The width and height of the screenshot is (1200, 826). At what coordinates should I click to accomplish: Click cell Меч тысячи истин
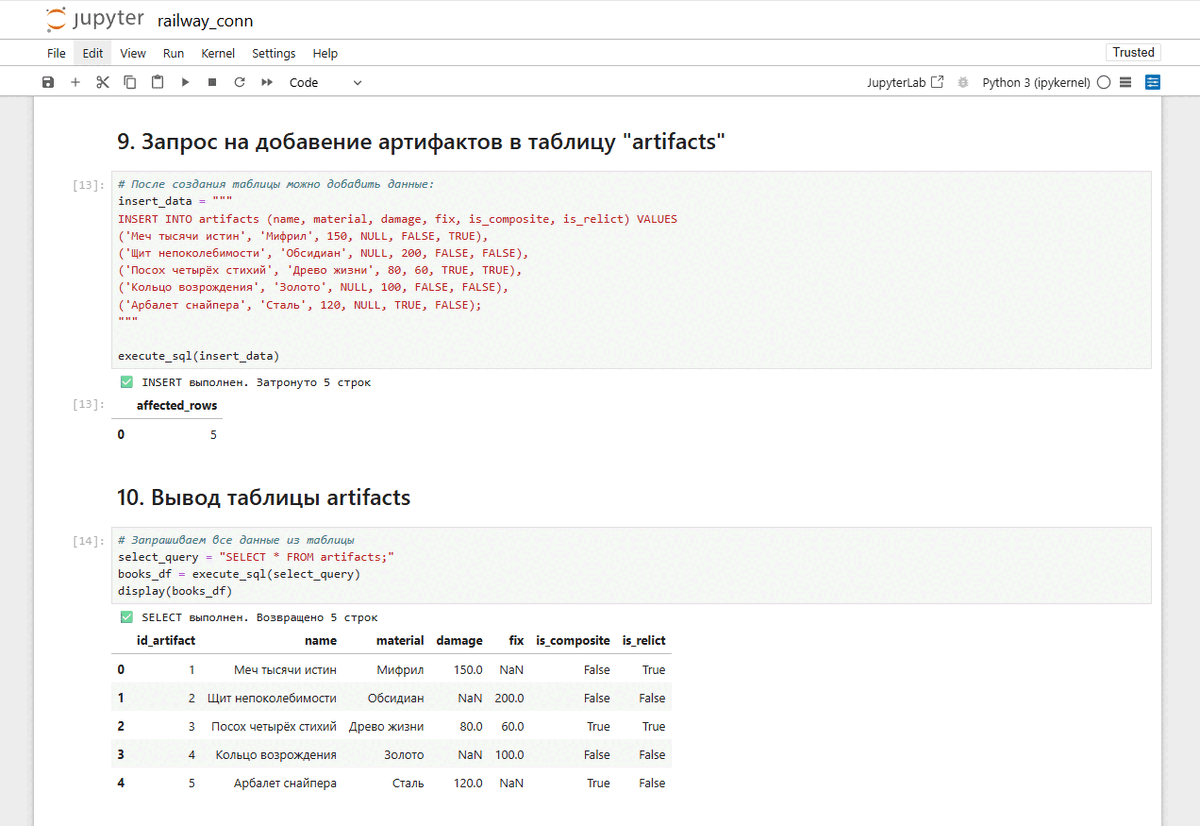coord(285,670)
